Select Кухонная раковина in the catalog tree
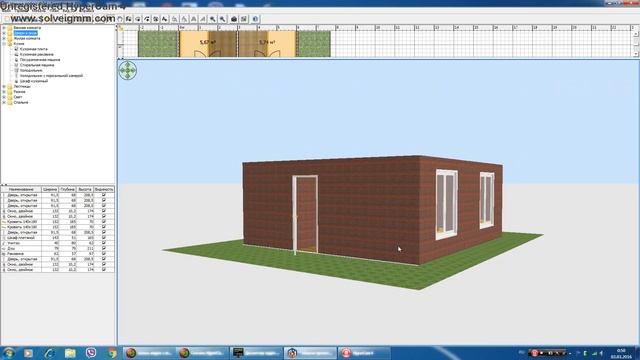Screen dimensions: 640x360 [x=37, y=54]
